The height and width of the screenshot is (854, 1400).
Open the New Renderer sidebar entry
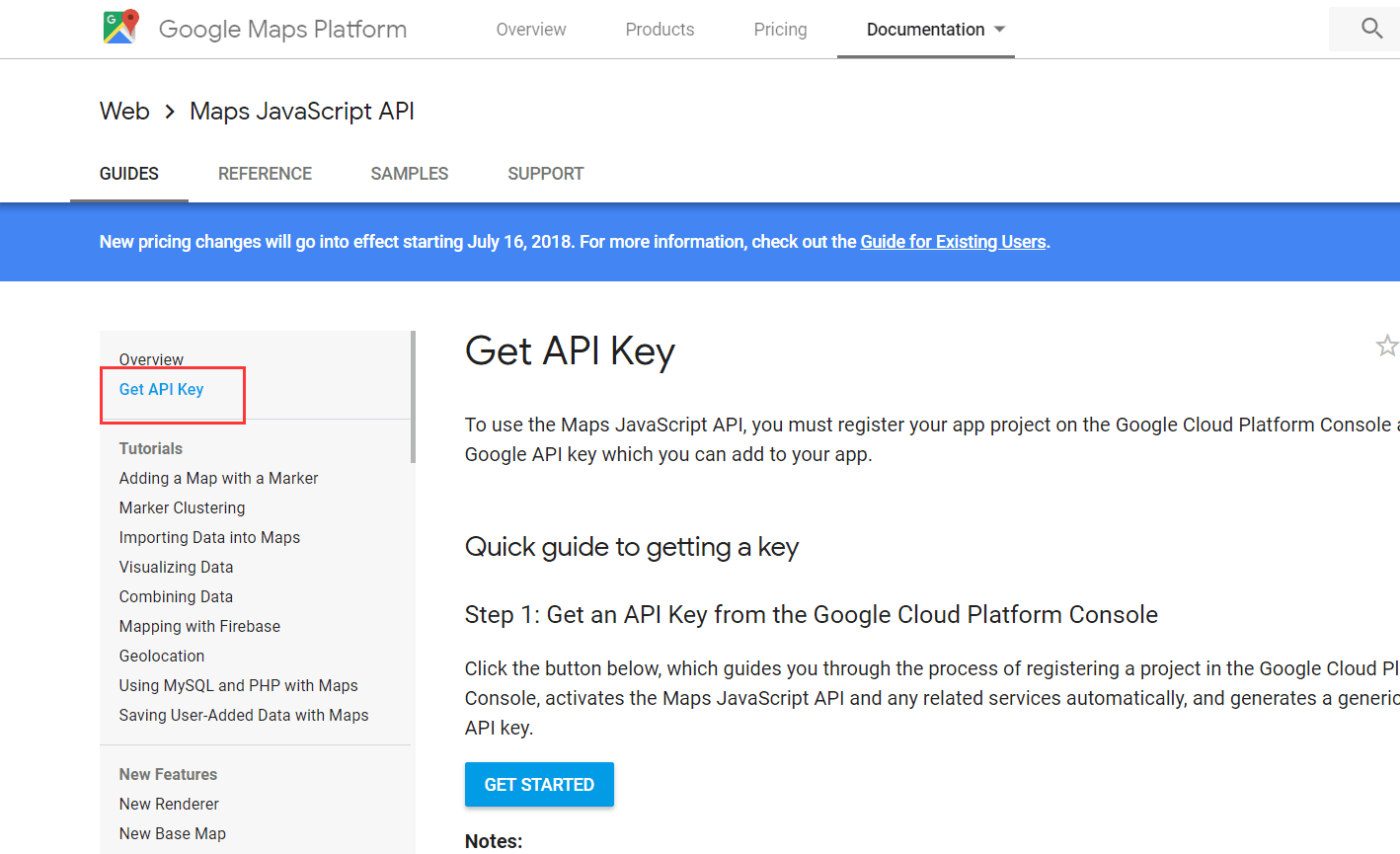click(169, 804)
